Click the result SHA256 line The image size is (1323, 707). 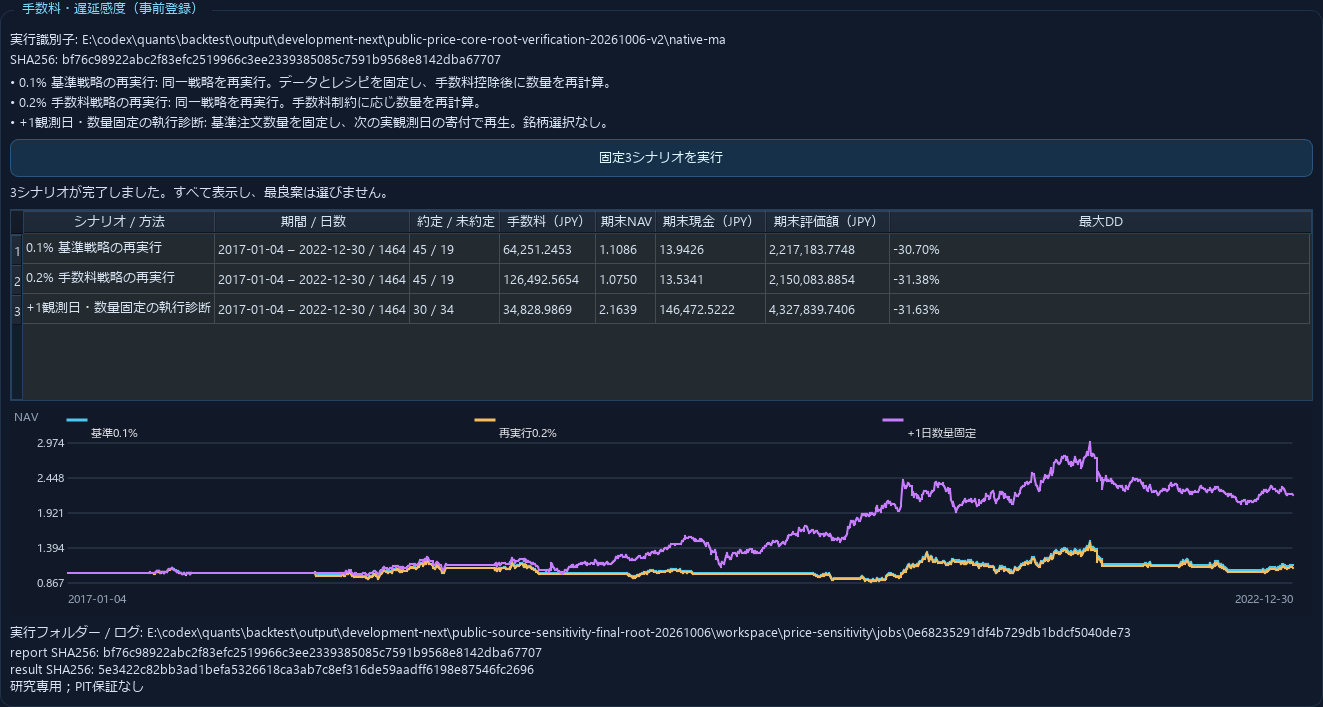(x=272, y=669)
